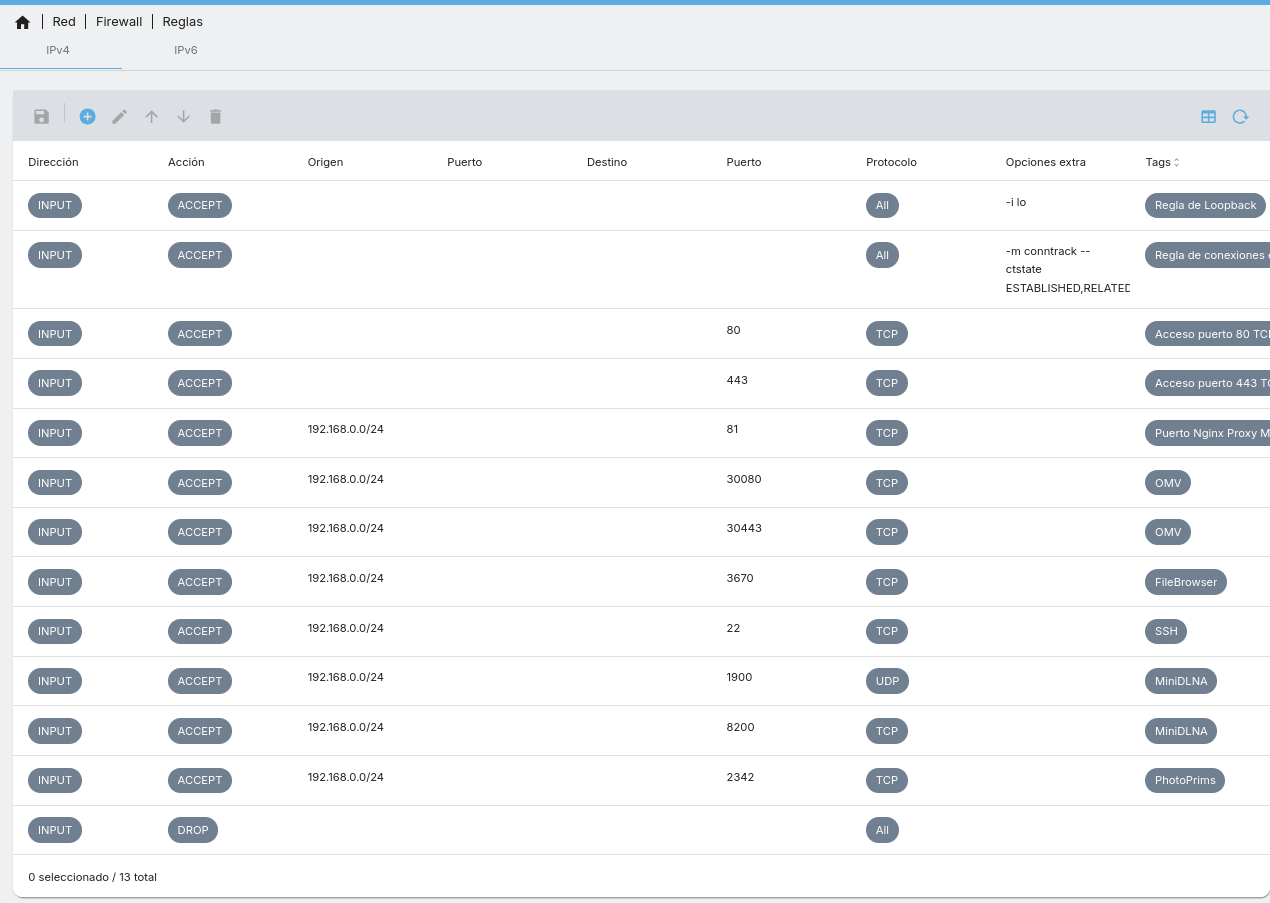Viewport: 1270px width, 903px height.
Task: Click the PhotoPrims tag
Action: tap(1185, 780)
